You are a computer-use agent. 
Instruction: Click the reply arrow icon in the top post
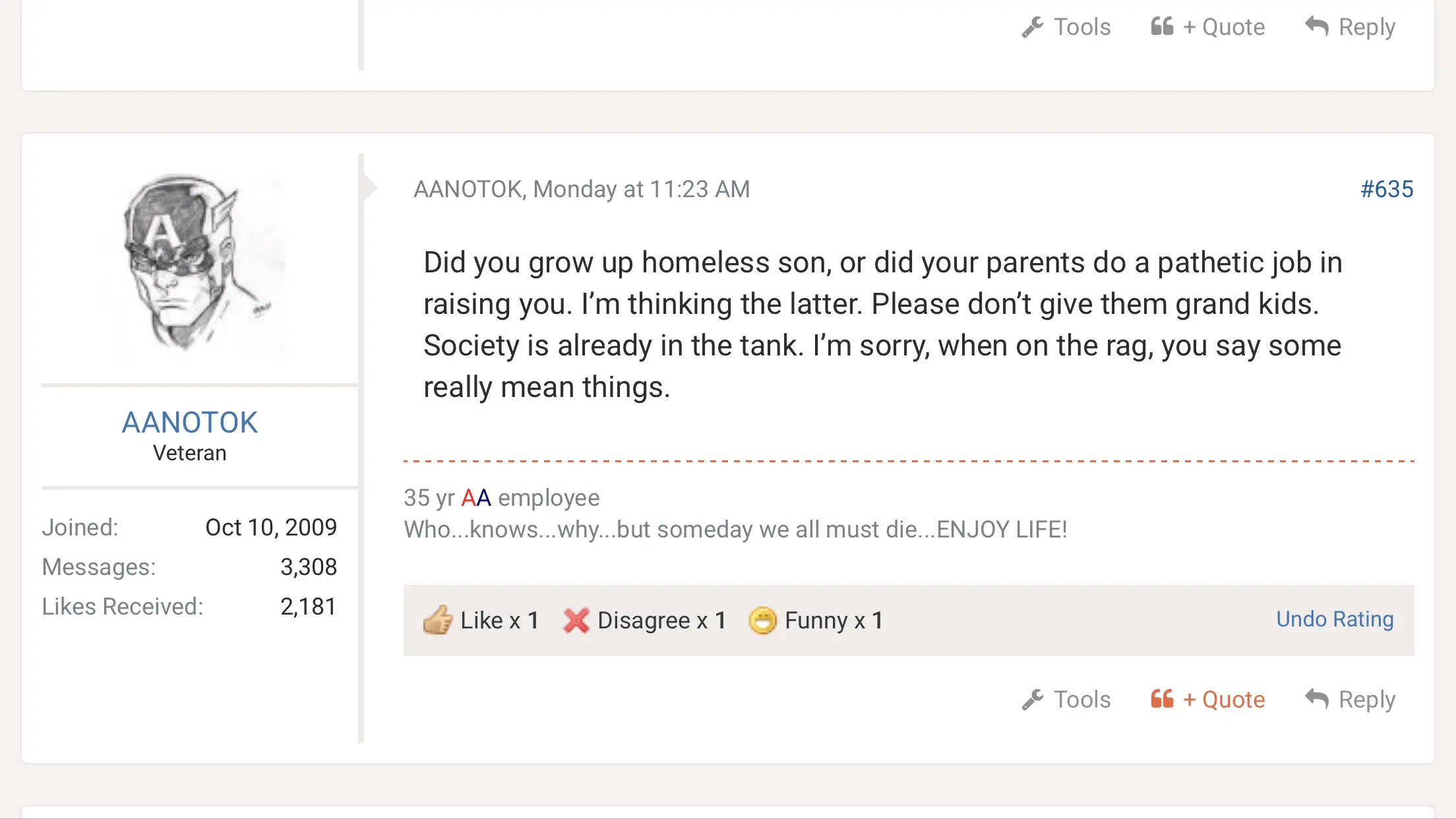click(x=1317, y=26)
